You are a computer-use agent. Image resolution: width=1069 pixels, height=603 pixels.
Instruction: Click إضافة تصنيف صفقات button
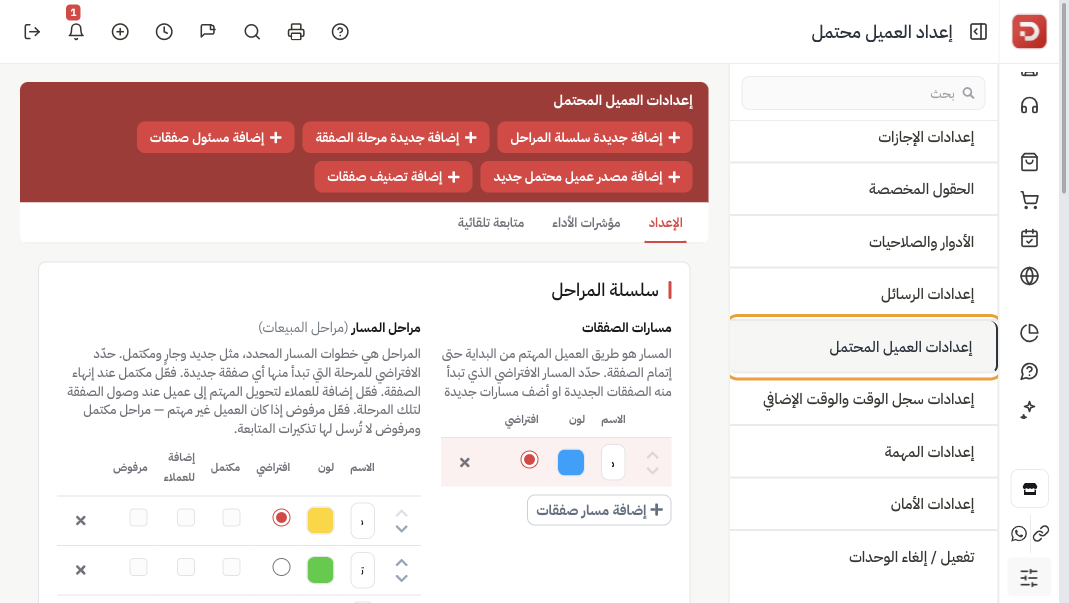(393, 177)
